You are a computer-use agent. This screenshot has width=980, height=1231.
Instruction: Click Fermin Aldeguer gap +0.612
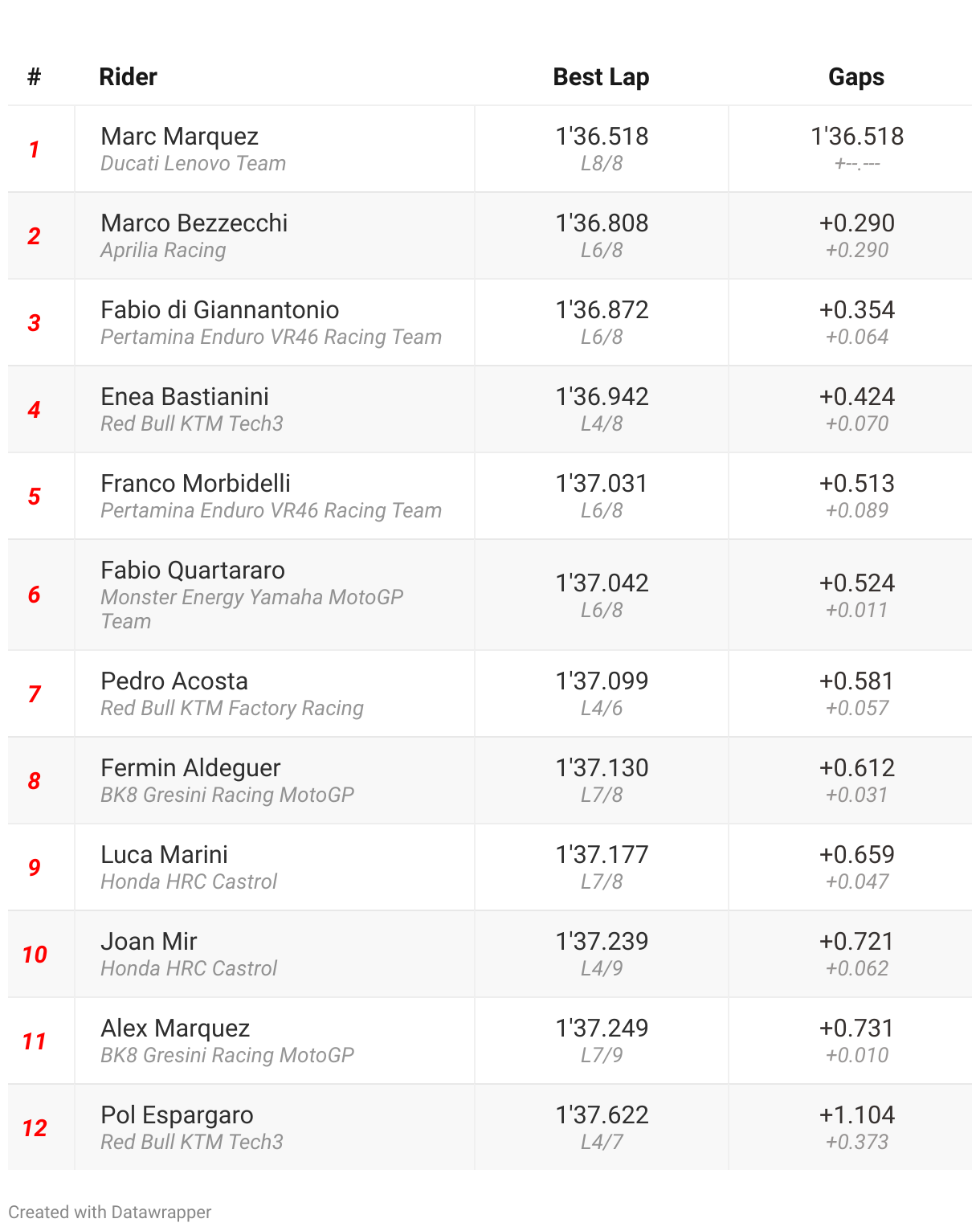(x=856, y=768)
